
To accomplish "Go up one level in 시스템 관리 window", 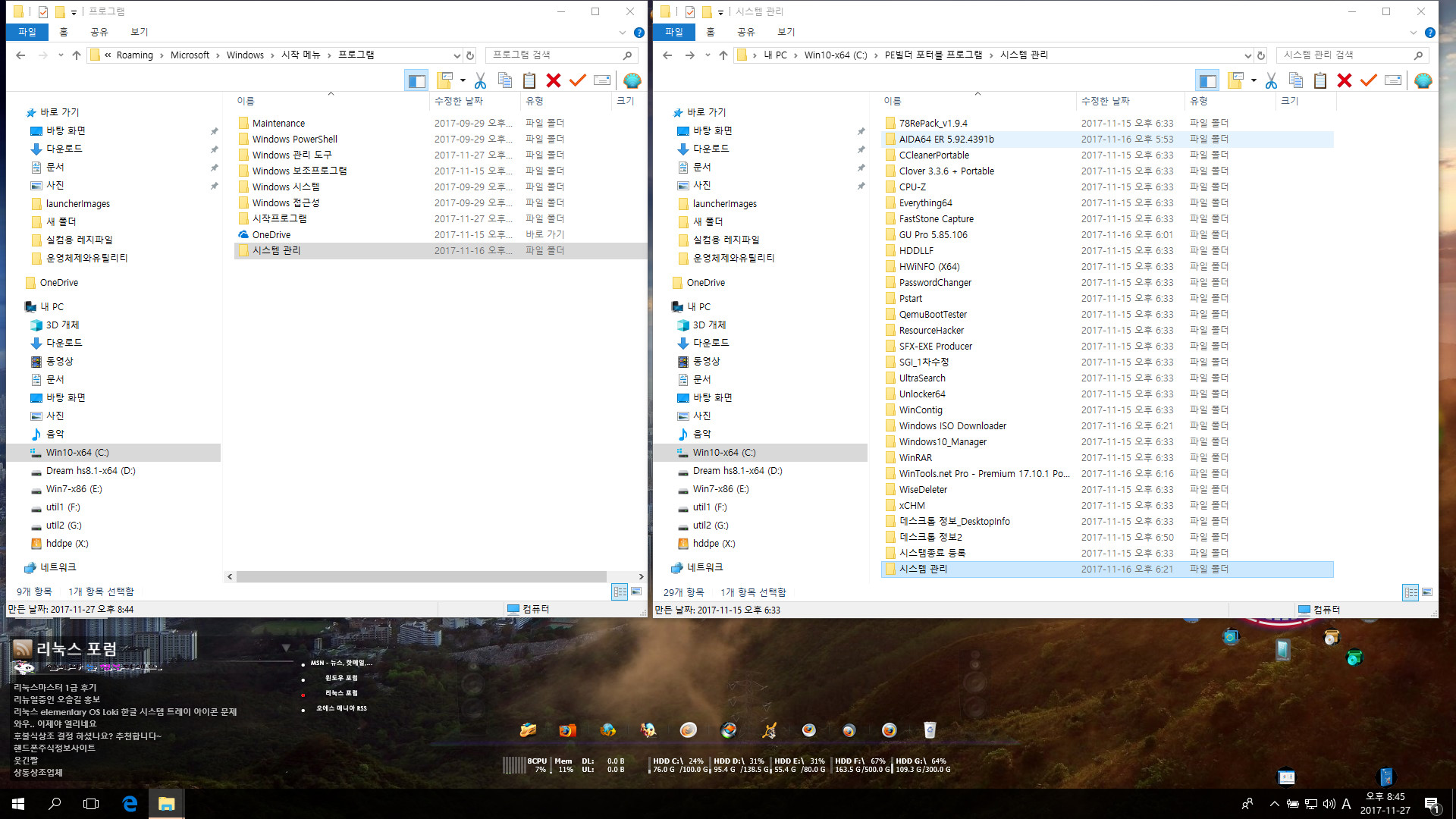I will 723,55.
